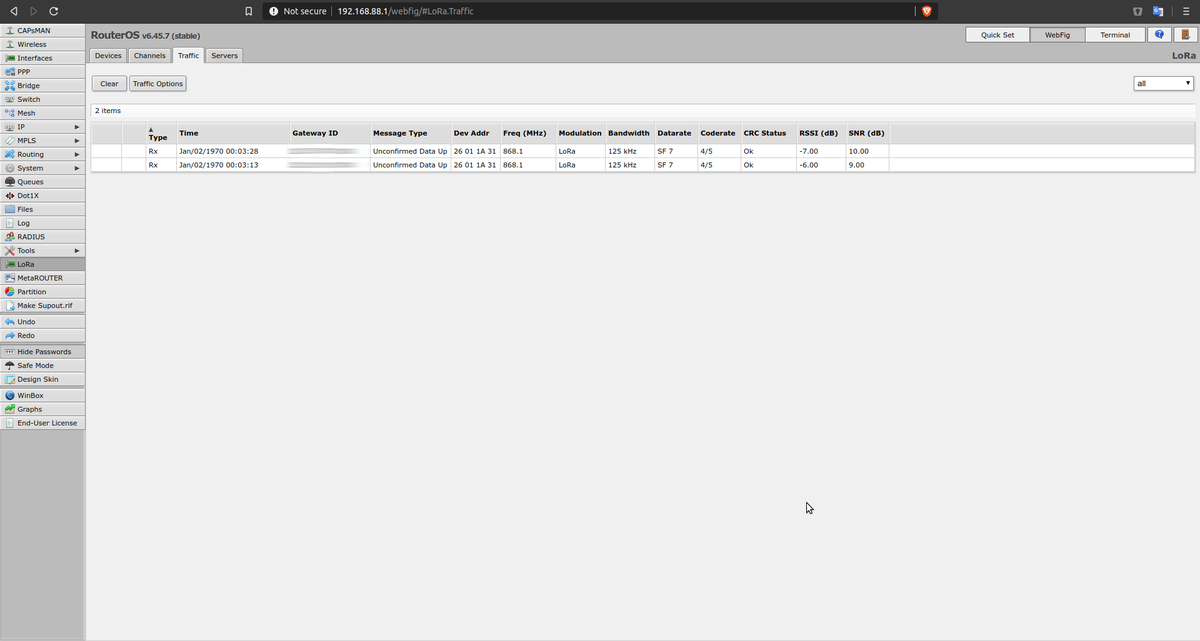Image resolution: width=1200 pixels, height=641 pixels.
Task: Open the Files section
Action: [x=43, y=209]
